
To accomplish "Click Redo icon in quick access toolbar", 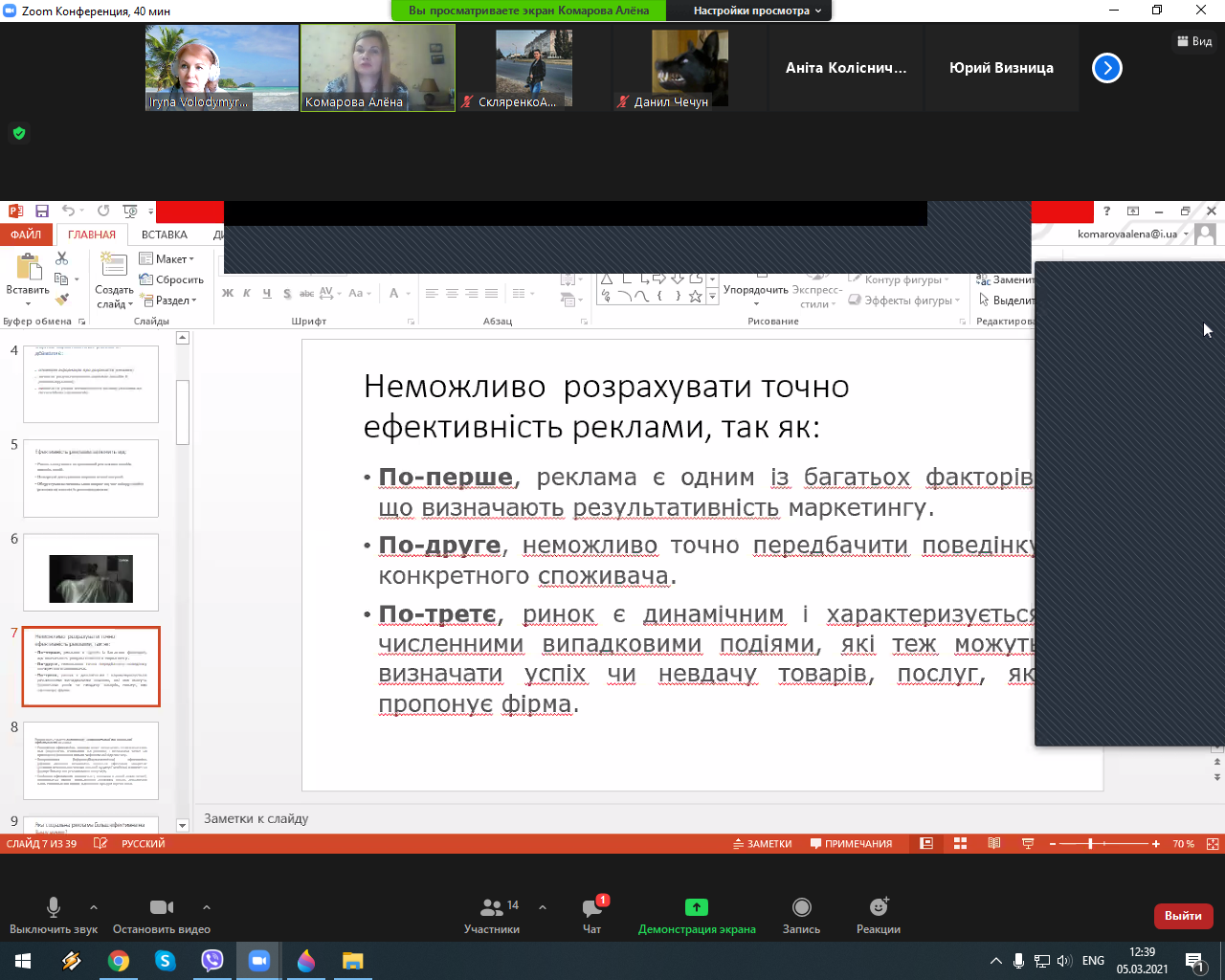I will 103,211.
